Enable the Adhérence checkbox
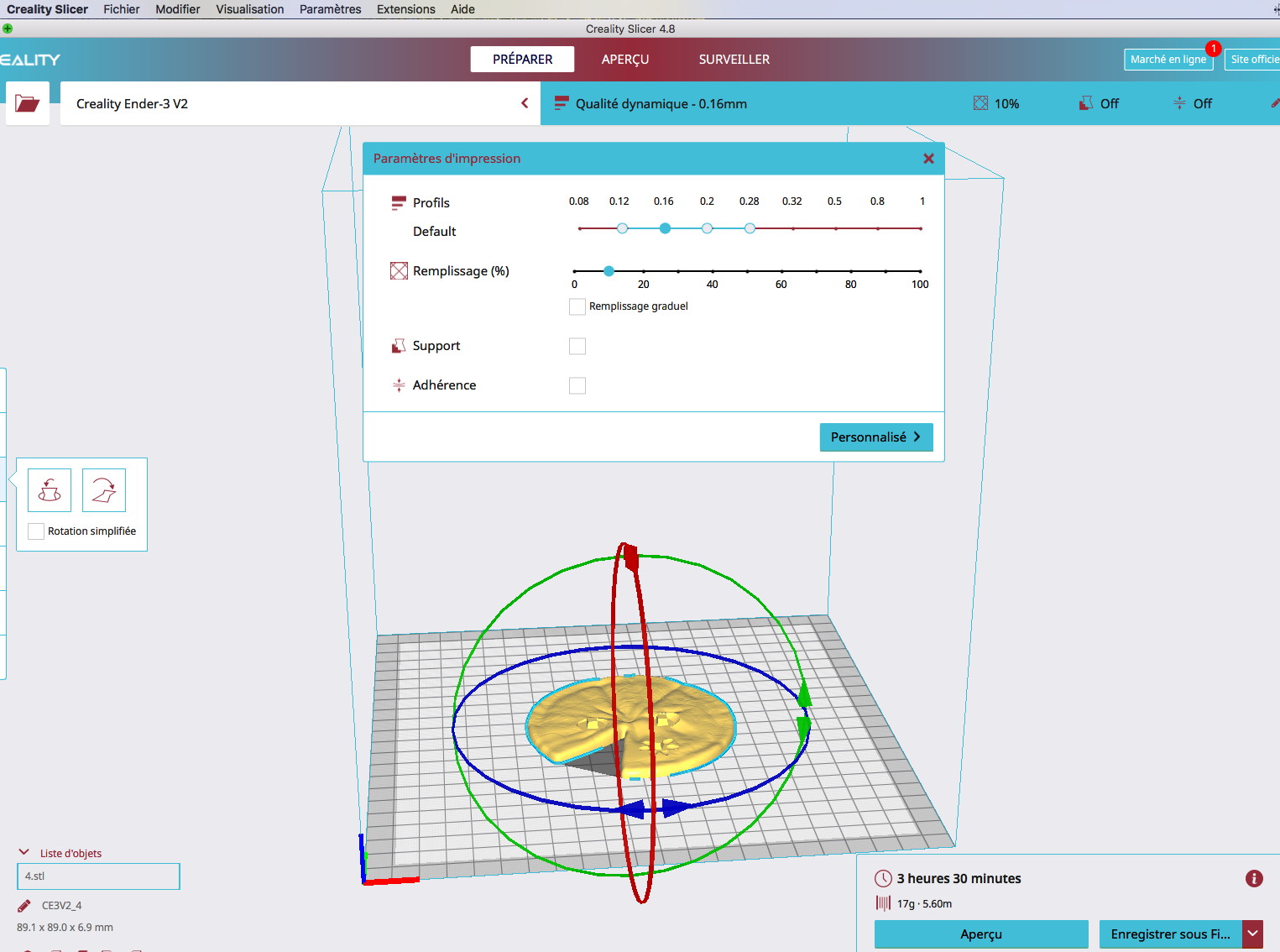Viewport: 1280px width, 952px height. pyautogui.click(x=577, y=385)
